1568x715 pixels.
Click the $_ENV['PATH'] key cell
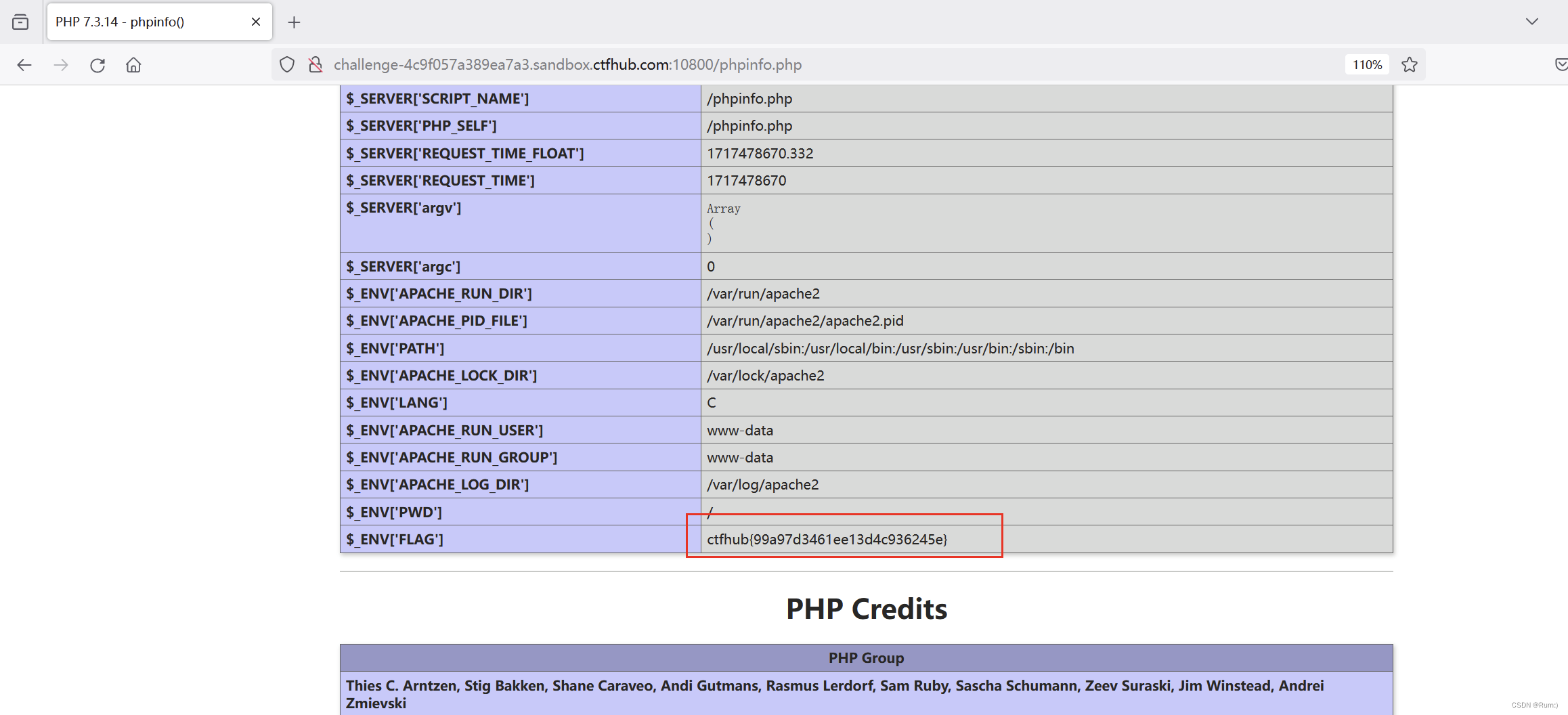tap(520, 349)
